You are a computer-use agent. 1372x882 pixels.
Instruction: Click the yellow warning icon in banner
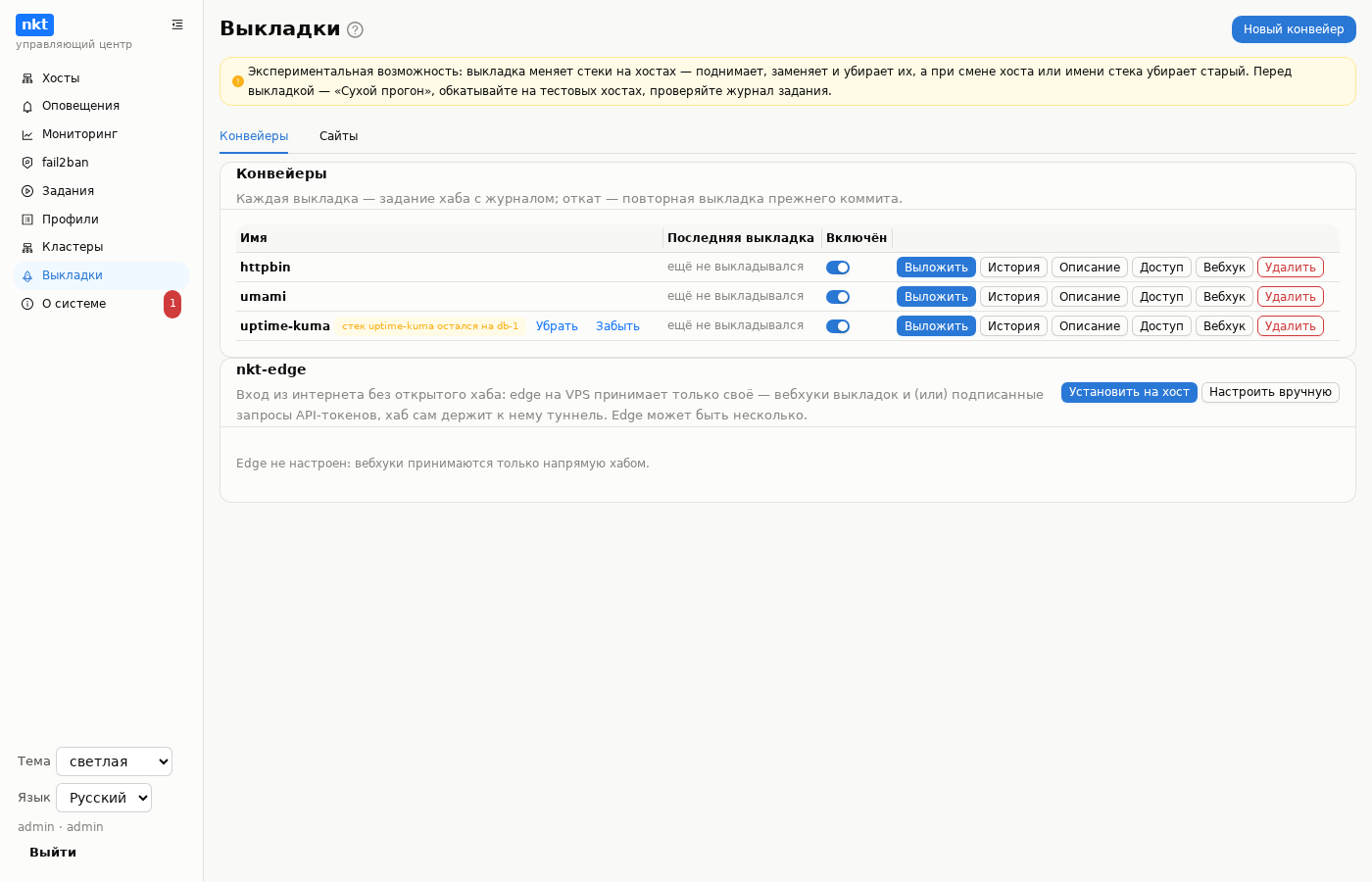[x=238, y=81]
